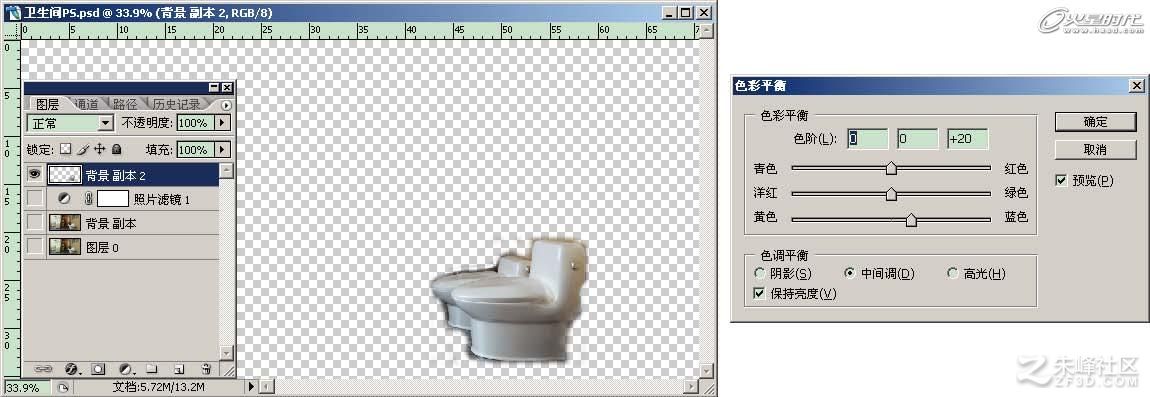Click the lock image pixels brush icon
The image size is (1150, 397).
coord(83,149)
